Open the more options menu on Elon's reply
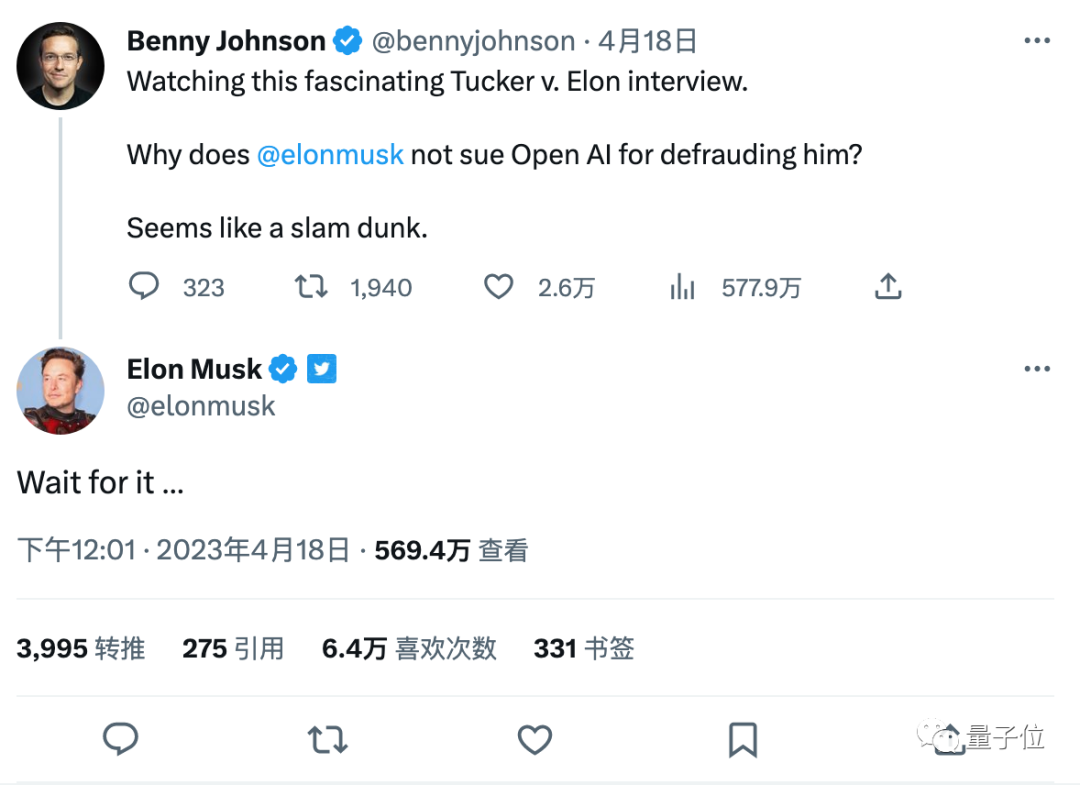The height and width of the screenshot is (785, 1080). (1037, 368)
